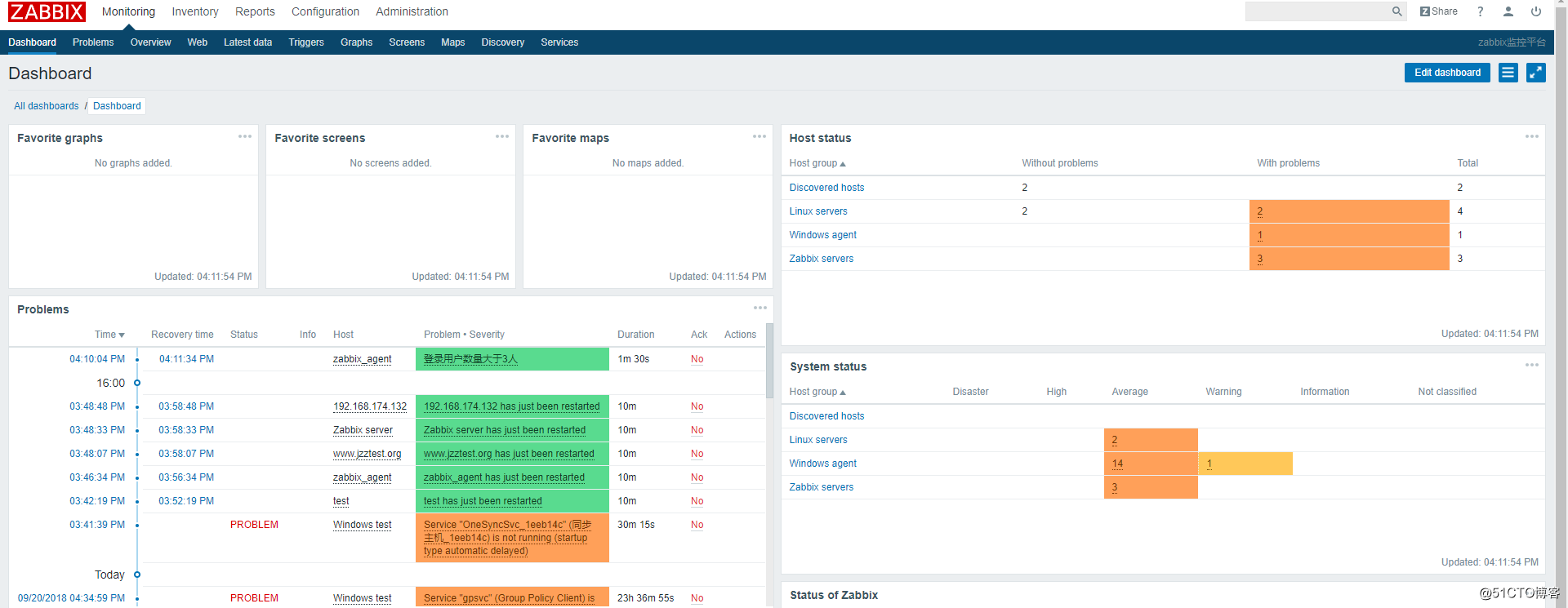Image resolution: width=1568 pixels, height=608 pixels.
Task: Click the search magnifier icon
Action: point(1397,11)
